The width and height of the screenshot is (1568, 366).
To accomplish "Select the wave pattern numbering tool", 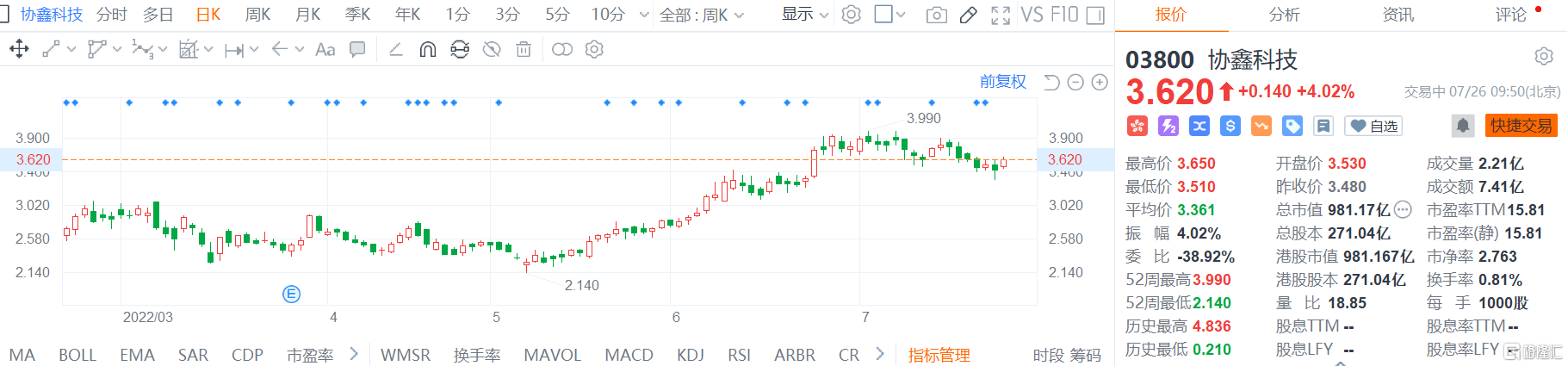I will click(142, 49).
